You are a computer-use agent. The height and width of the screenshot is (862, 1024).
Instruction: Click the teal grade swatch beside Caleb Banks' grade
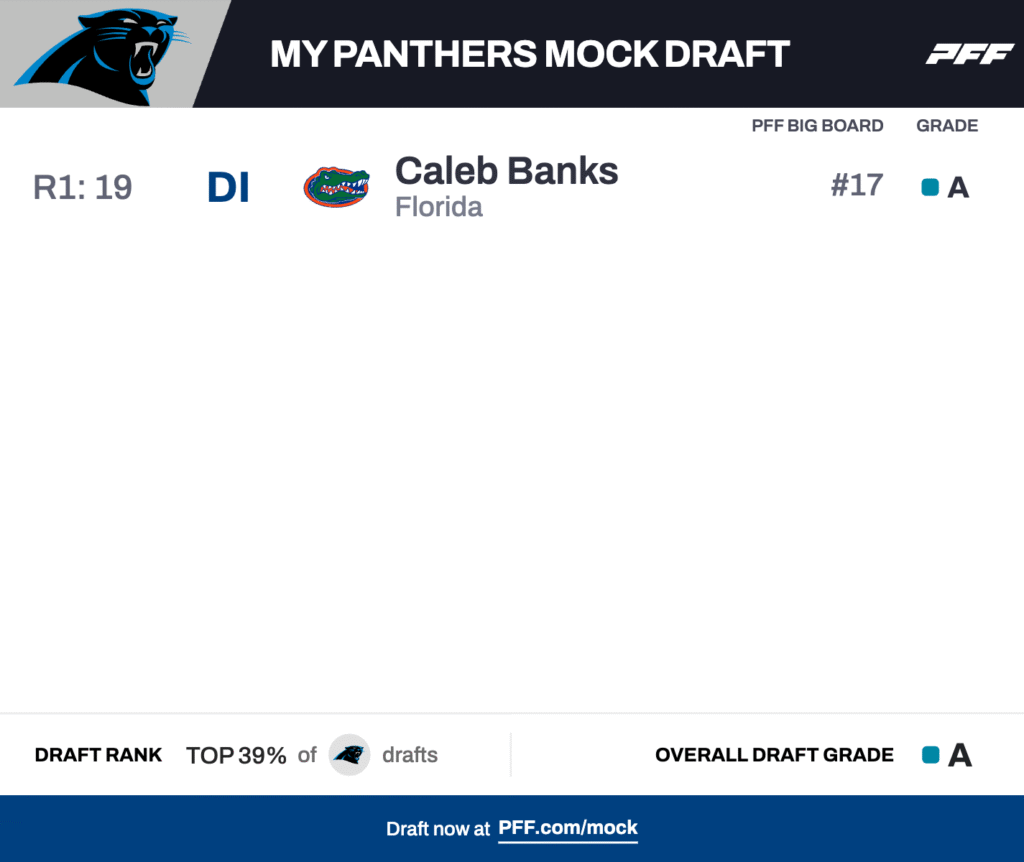[x=930, y=187]
